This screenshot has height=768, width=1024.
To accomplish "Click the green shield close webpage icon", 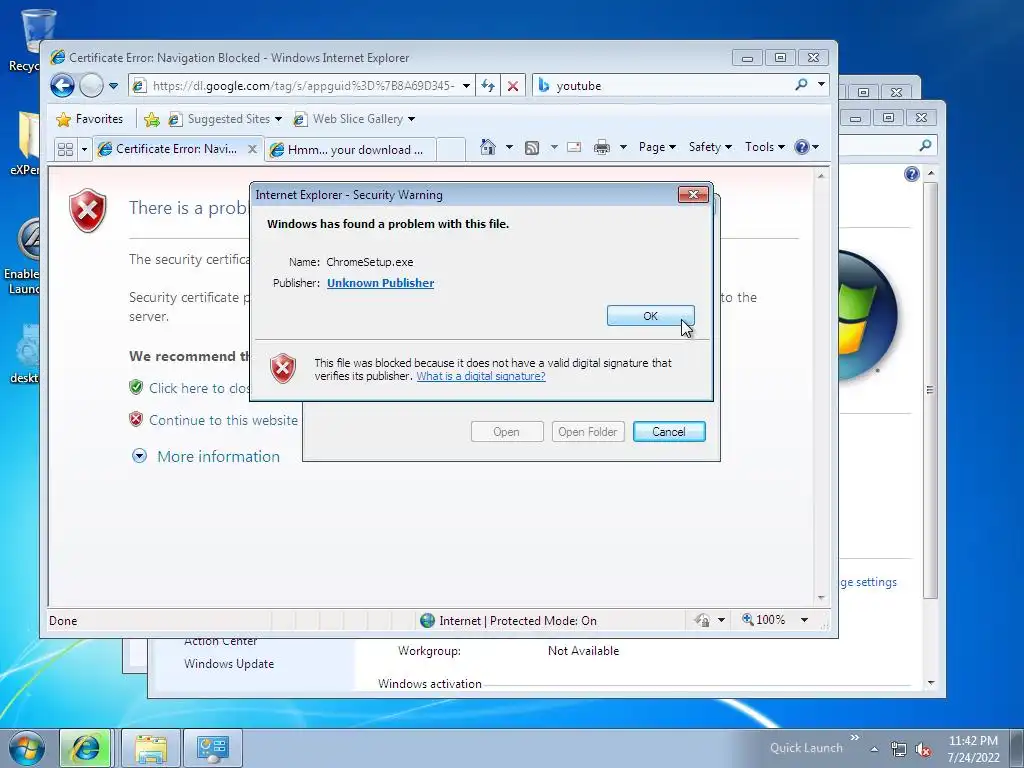I will (136, 387).
